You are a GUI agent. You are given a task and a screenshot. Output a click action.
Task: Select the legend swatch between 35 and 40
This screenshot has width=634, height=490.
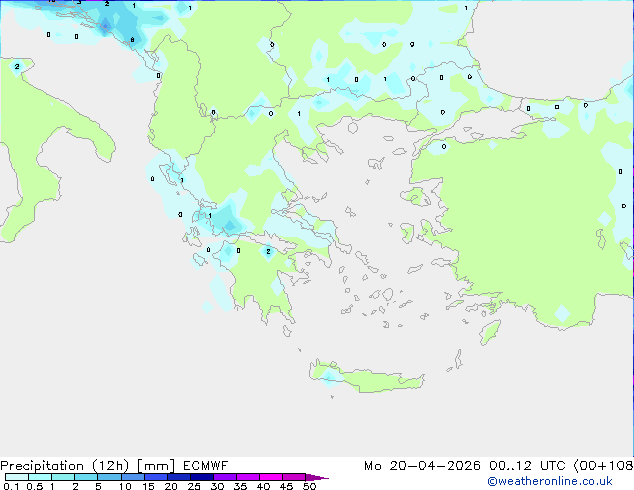(248, 477)
